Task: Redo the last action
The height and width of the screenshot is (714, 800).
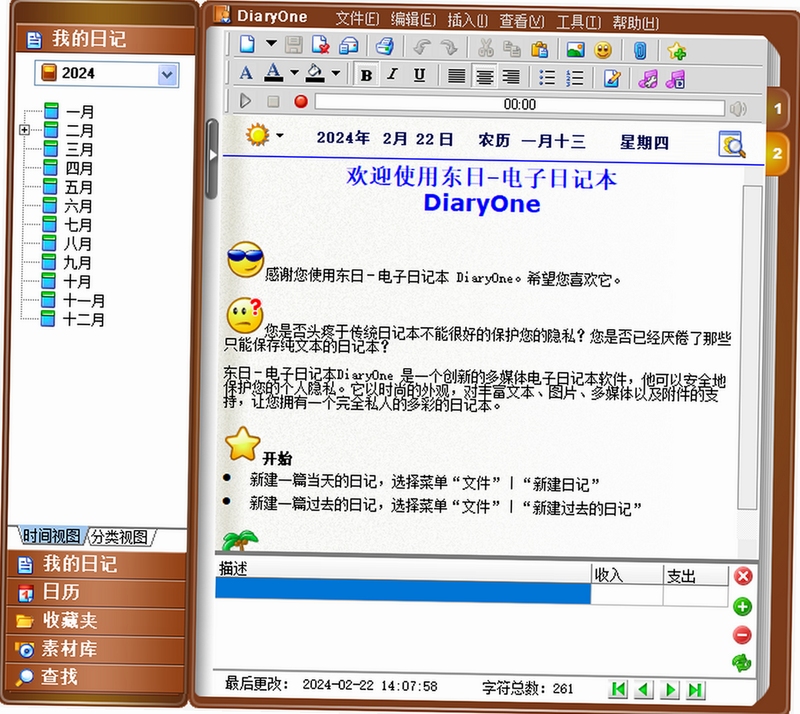Action: [449, 48]
